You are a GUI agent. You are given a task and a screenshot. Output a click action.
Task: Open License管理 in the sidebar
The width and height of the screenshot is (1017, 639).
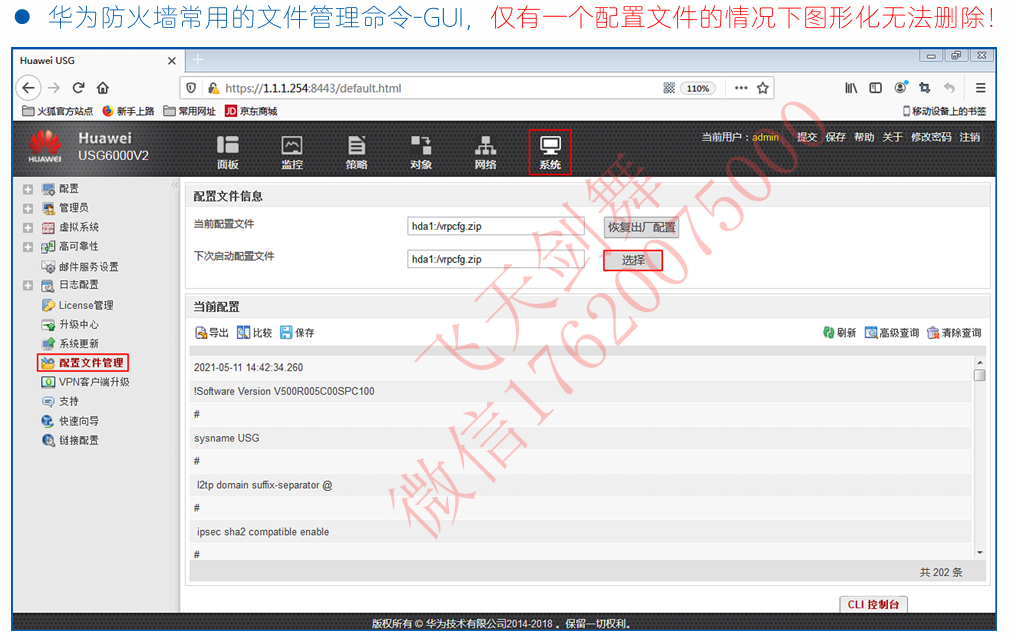(77, 305)
